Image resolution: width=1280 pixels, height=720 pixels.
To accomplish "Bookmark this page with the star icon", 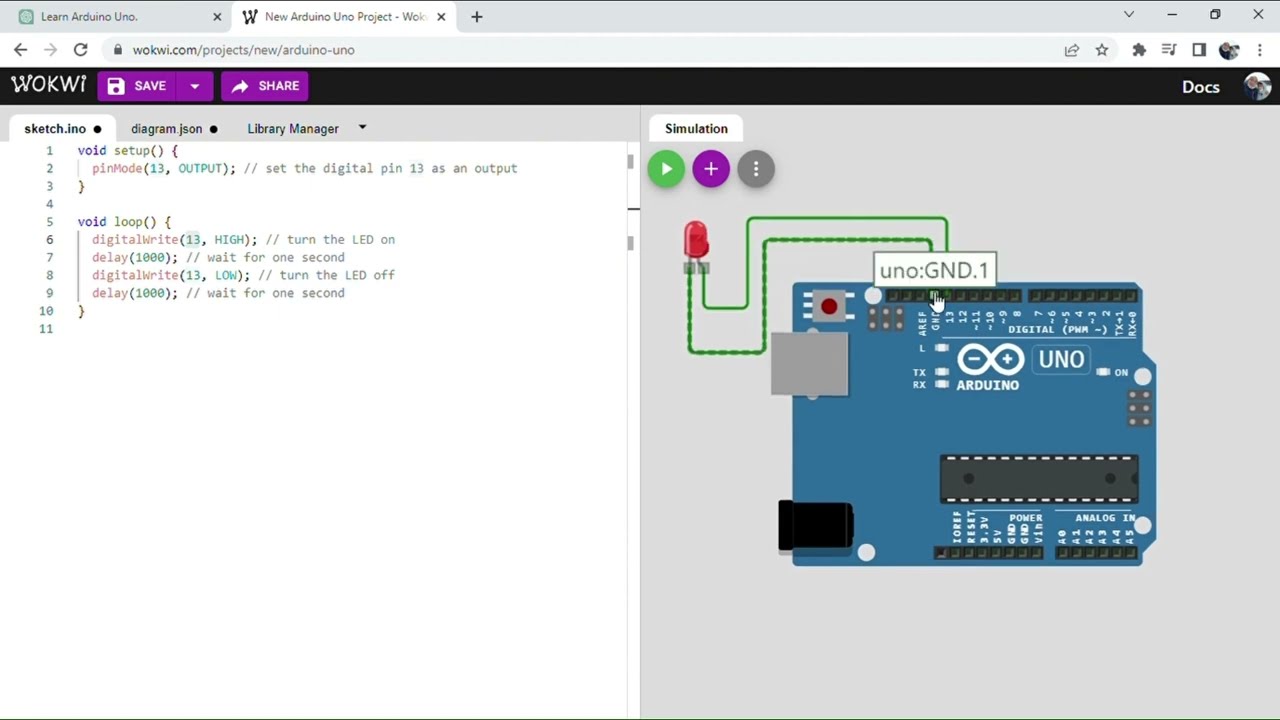I will point(1102,50).
